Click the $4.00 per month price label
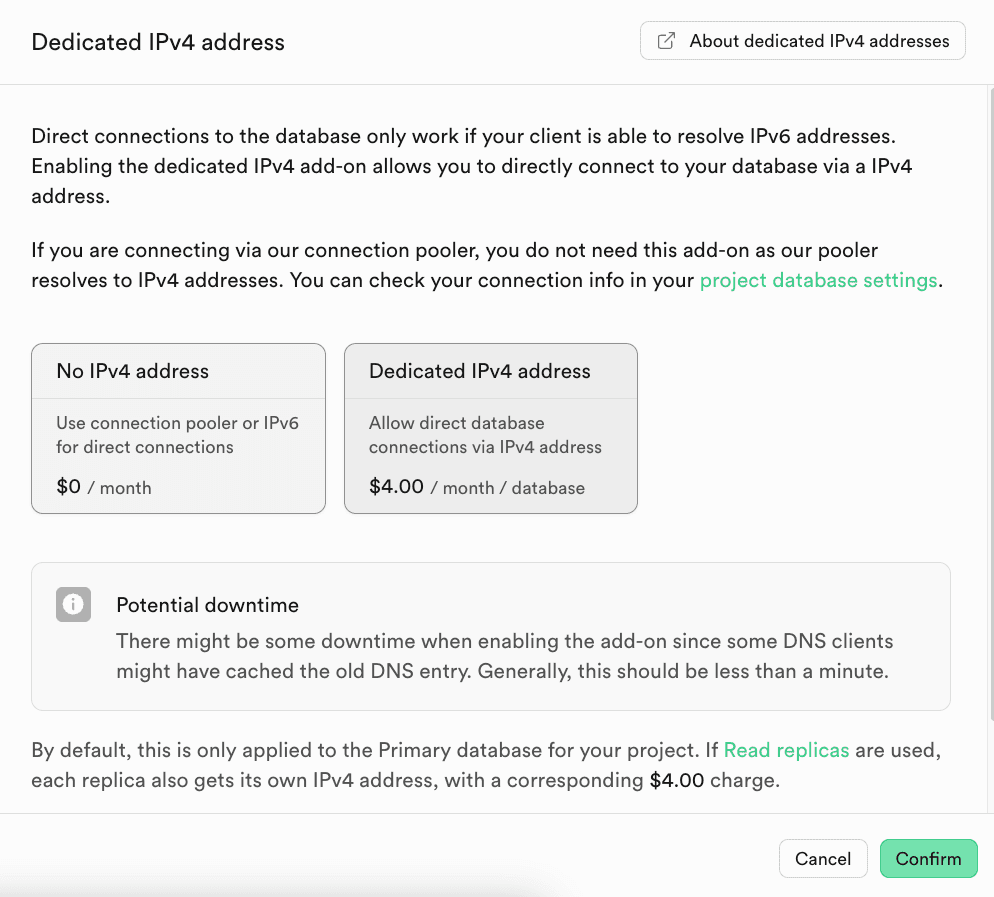 coord(394,487)
